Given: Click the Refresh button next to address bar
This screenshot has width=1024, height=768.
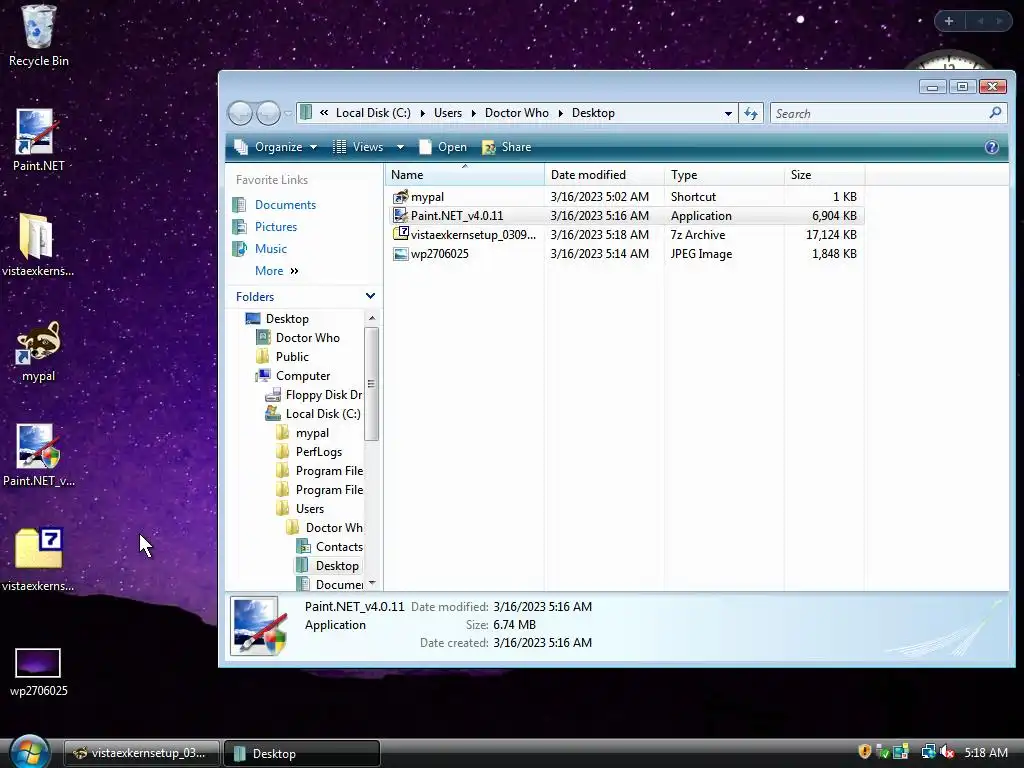Looking at the screenshot, I should tap(751, 114).
